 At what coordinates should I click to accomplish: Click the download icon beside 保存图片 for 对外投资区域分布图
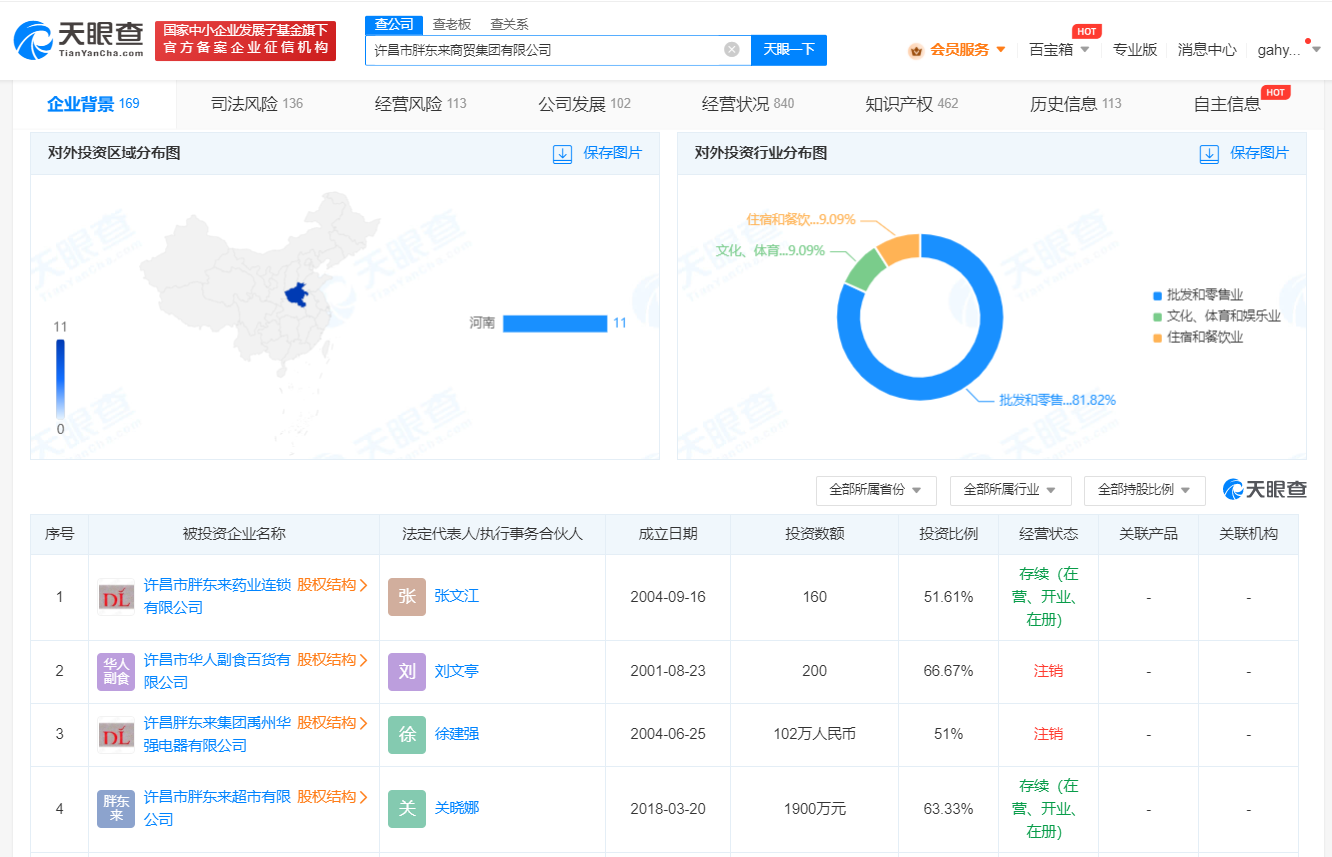coord(562,155)
